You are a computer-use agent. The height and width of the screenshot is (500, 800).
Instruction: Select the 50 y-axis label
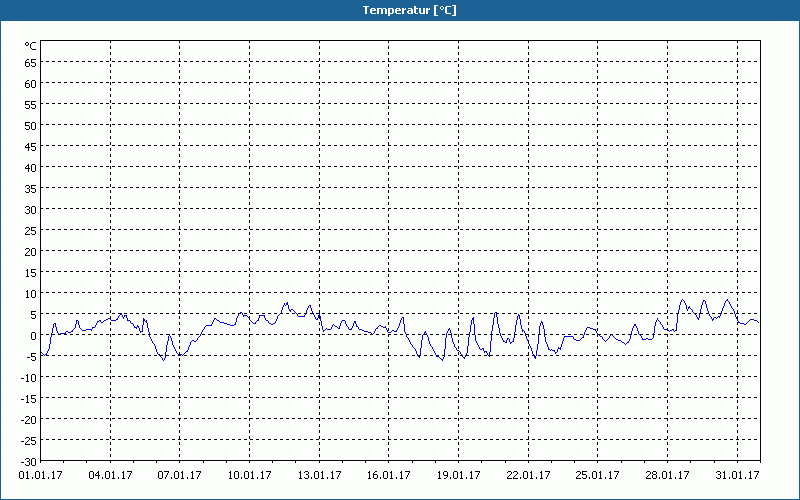[x=30, y=126]
